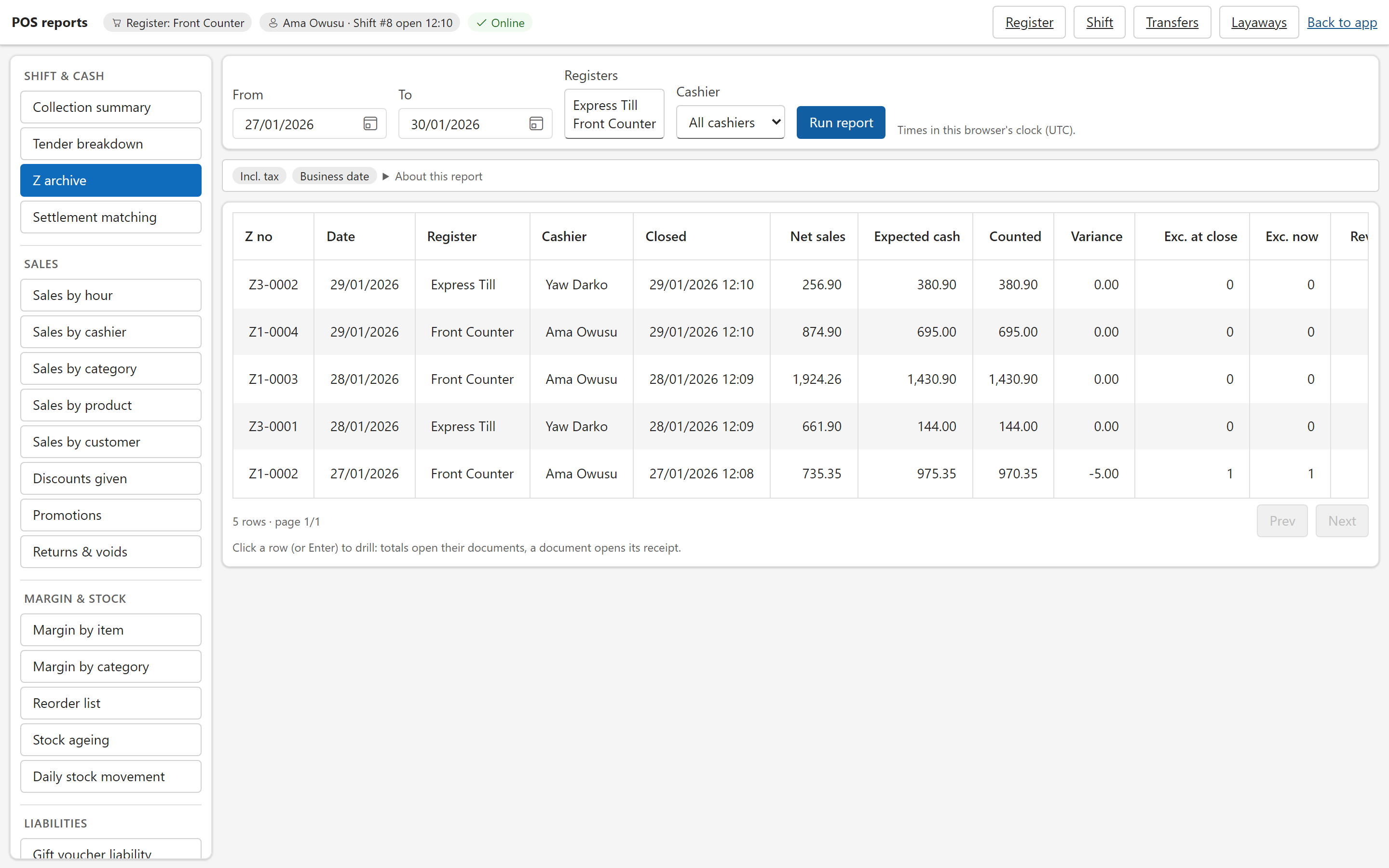Open Stock ageing report
This screenshot has height=868, width=1389.
click(x=111, y=740)
